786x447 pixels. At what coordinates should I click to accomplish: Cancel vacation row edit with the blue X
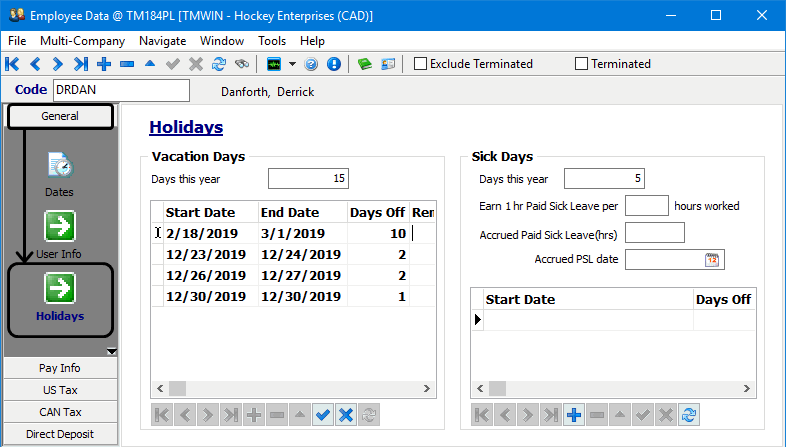click(x=345, y=415)
